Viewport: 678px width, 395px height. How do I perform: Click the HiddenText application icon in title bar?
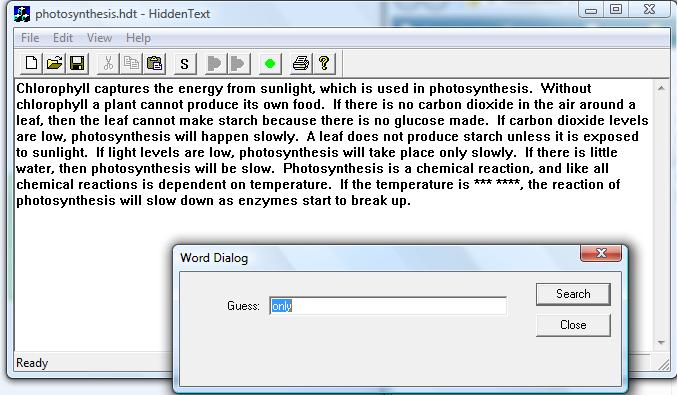[22, 14]
